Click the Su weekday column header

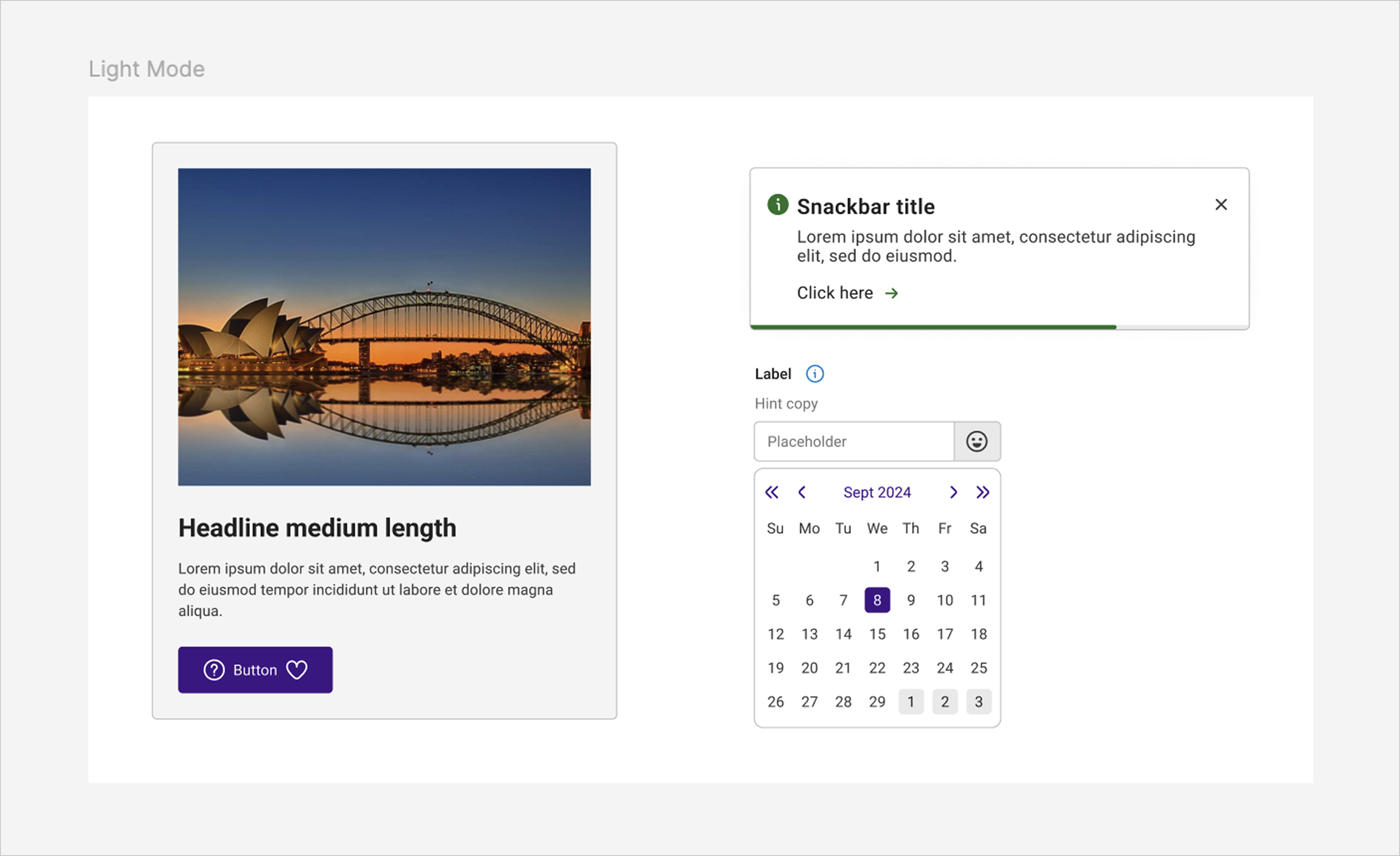pos(775,529)
